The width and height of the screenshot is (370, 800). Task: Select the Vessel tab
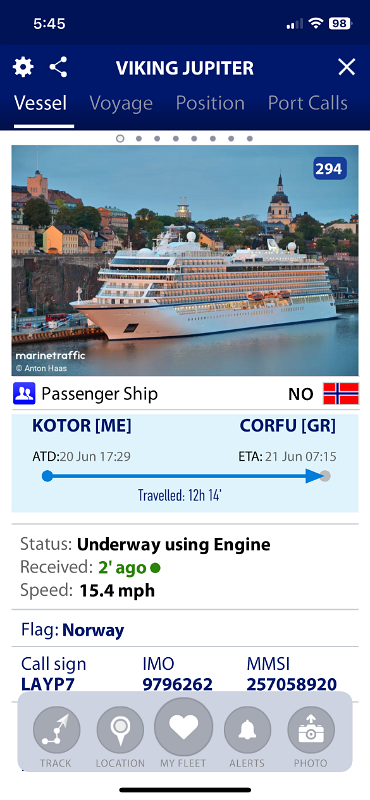[x=40, y=103]
